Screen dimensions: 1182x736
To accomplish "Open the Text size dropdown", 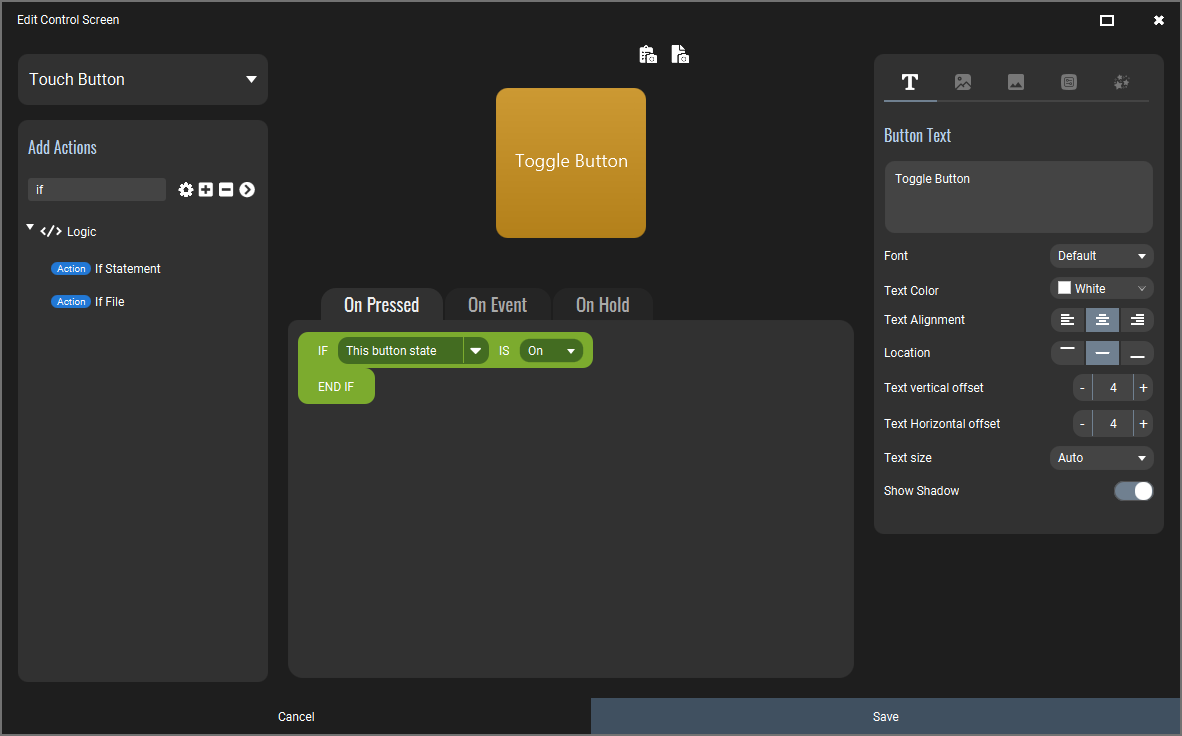I will (x=1101, y=457).
